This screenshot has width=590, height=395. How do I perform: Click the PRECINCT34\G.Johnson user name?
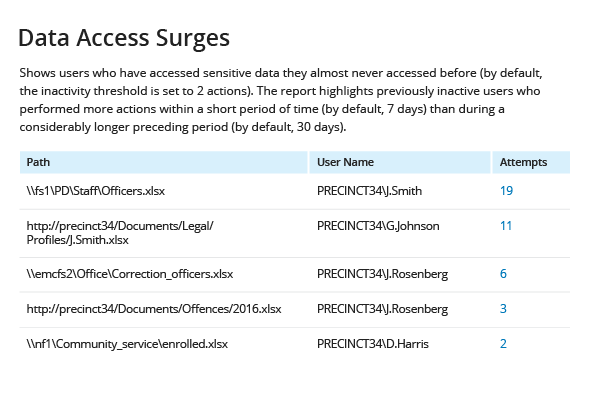pos(378,226)
